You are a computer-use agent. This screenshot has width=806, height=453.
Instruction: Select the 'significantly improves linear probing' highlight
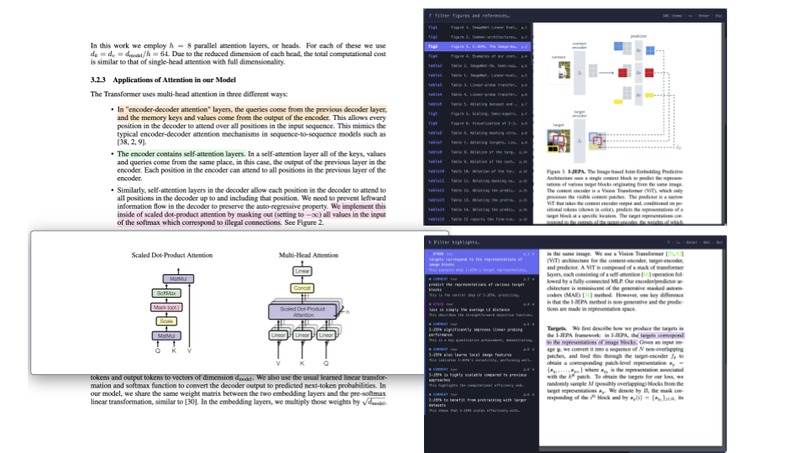[482, 332]
